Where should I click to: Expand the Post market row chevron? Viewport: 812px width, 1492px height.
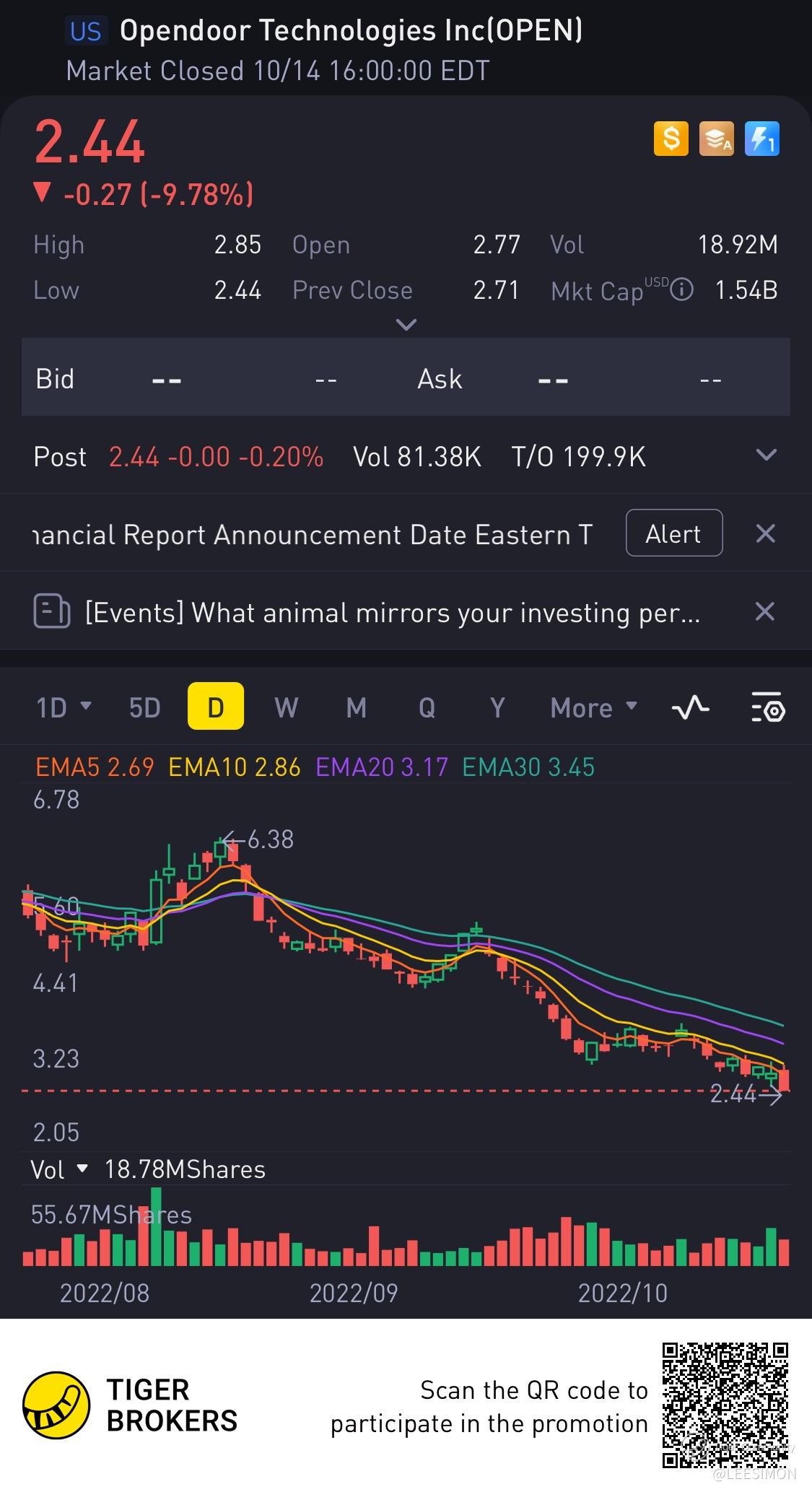[x=766, y=455]
